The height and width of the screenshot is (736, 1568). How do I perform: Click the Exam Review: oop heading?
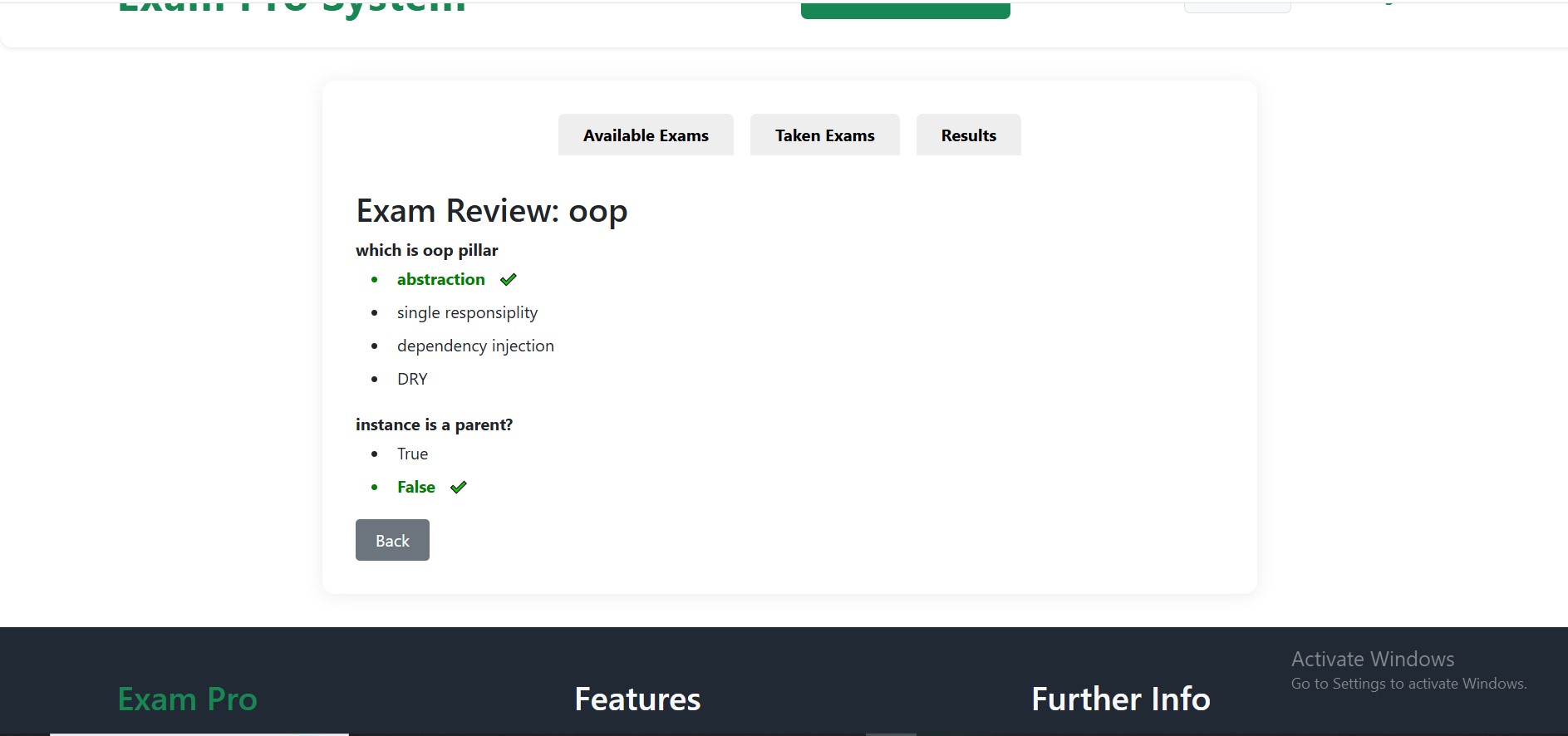[491, 211]
